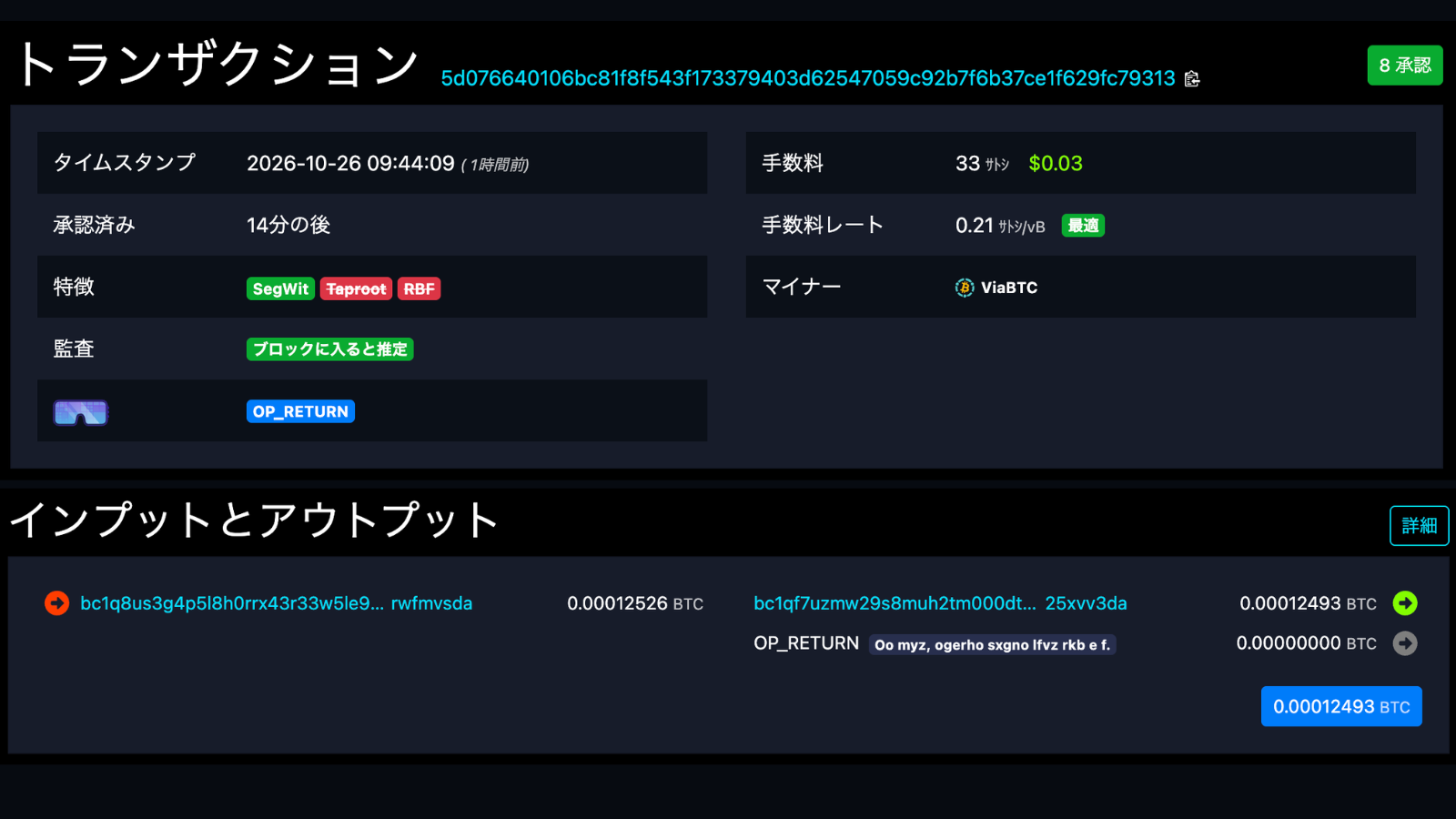
Task: Click the RBF feature badge
Action: [419, 288]
